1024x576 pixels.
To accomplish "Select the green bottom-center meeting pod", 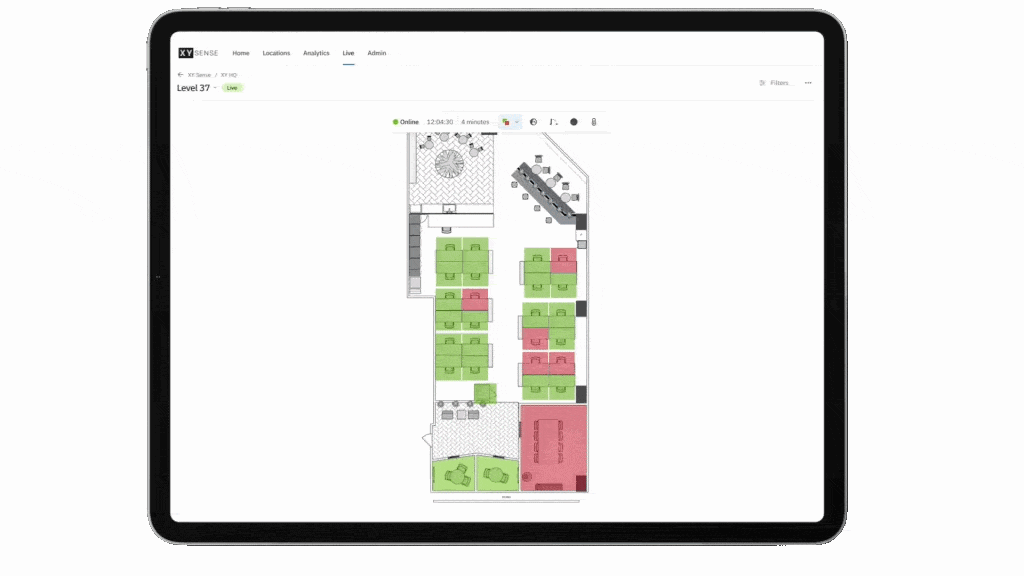I will click(497, 474).
